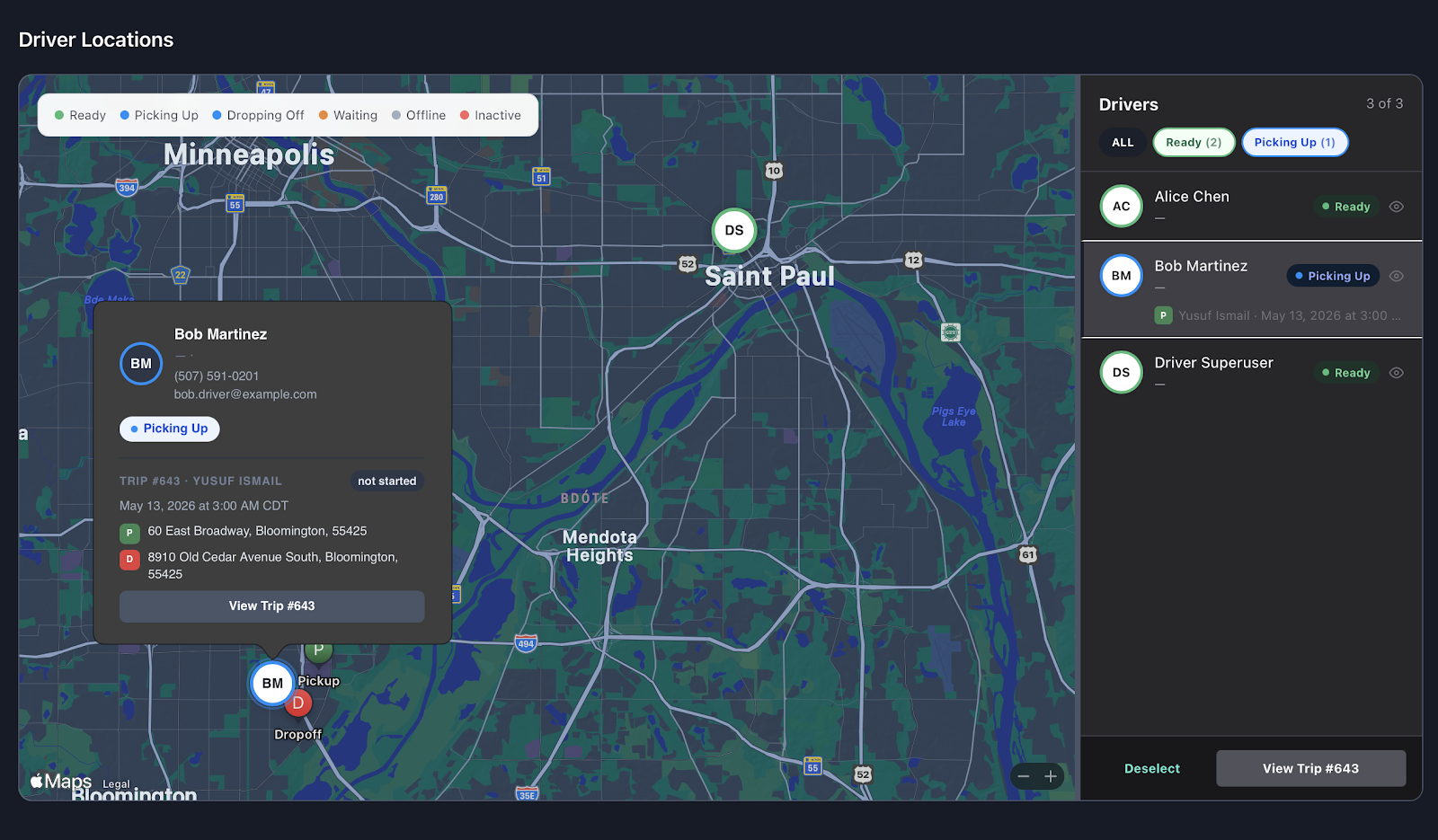Click dropoff address 8910 Old Cedar Avenue

[273, 565]
